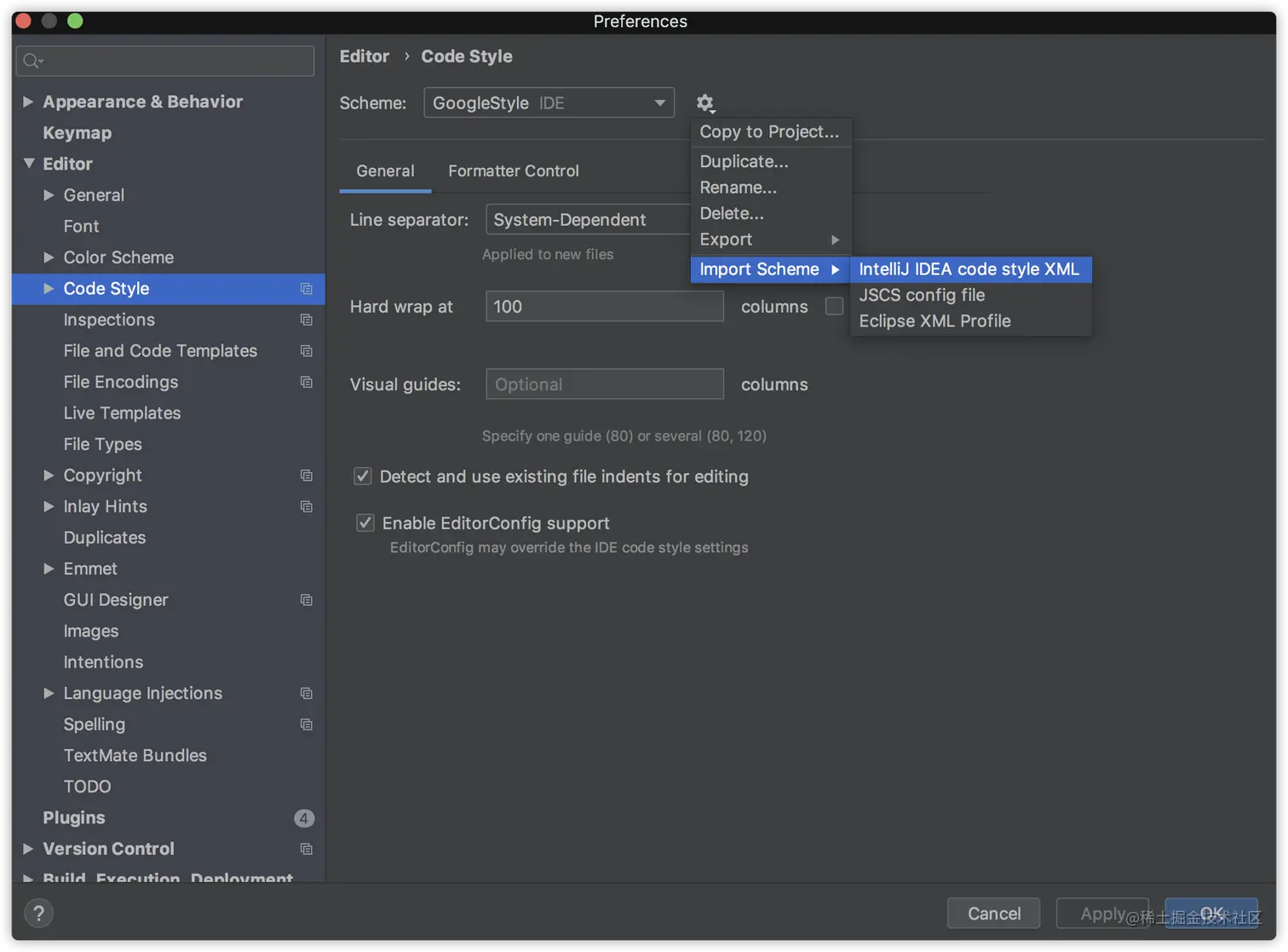Click project-level icon beside Version Control
This screenshot has width=1288, height=952.
pos(307,849)
